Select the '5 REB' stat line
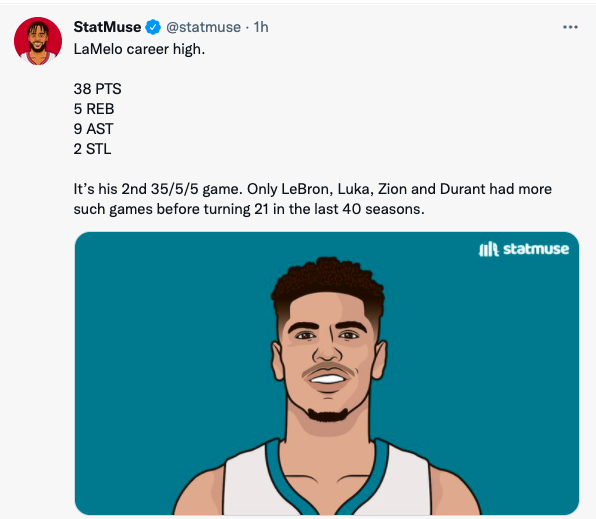This screenshot has width=596, height=519. (x=94, y=109)
